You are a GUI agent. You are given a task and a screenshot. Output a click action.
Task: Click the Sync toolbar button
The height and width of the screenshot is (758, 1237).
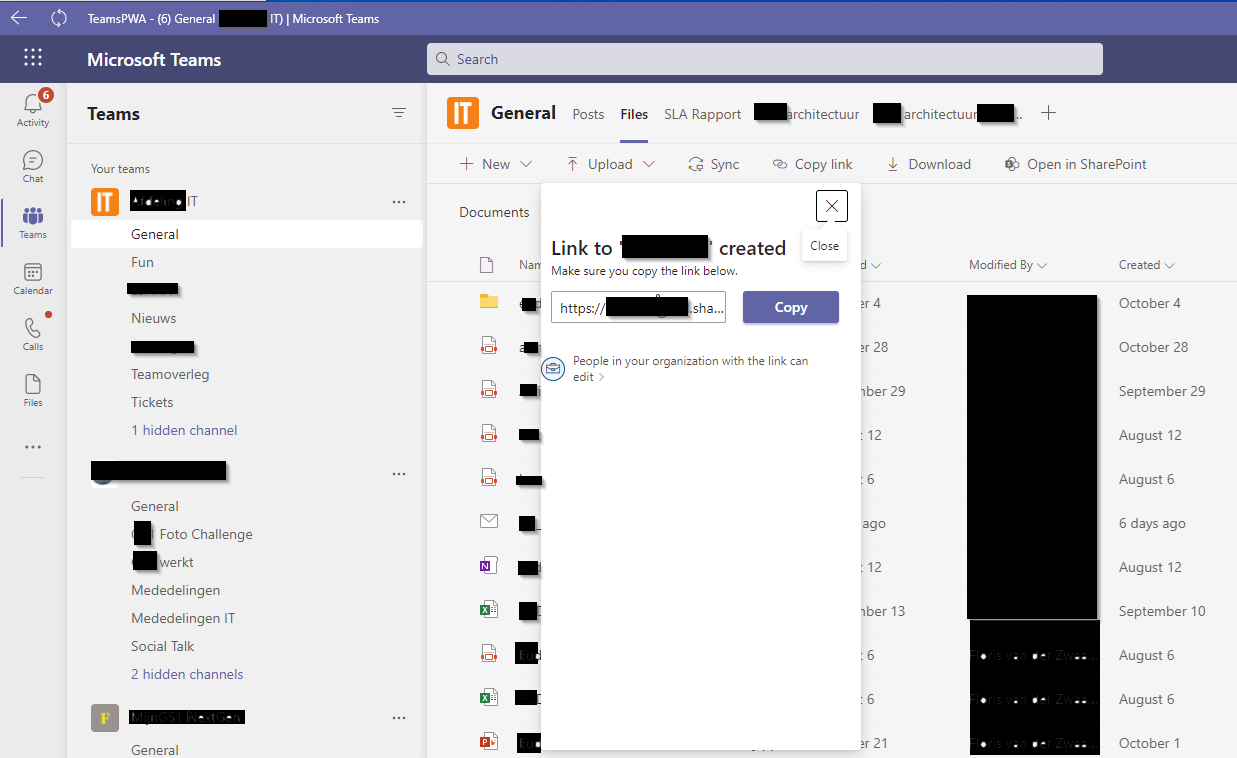[x=714, y=164]
